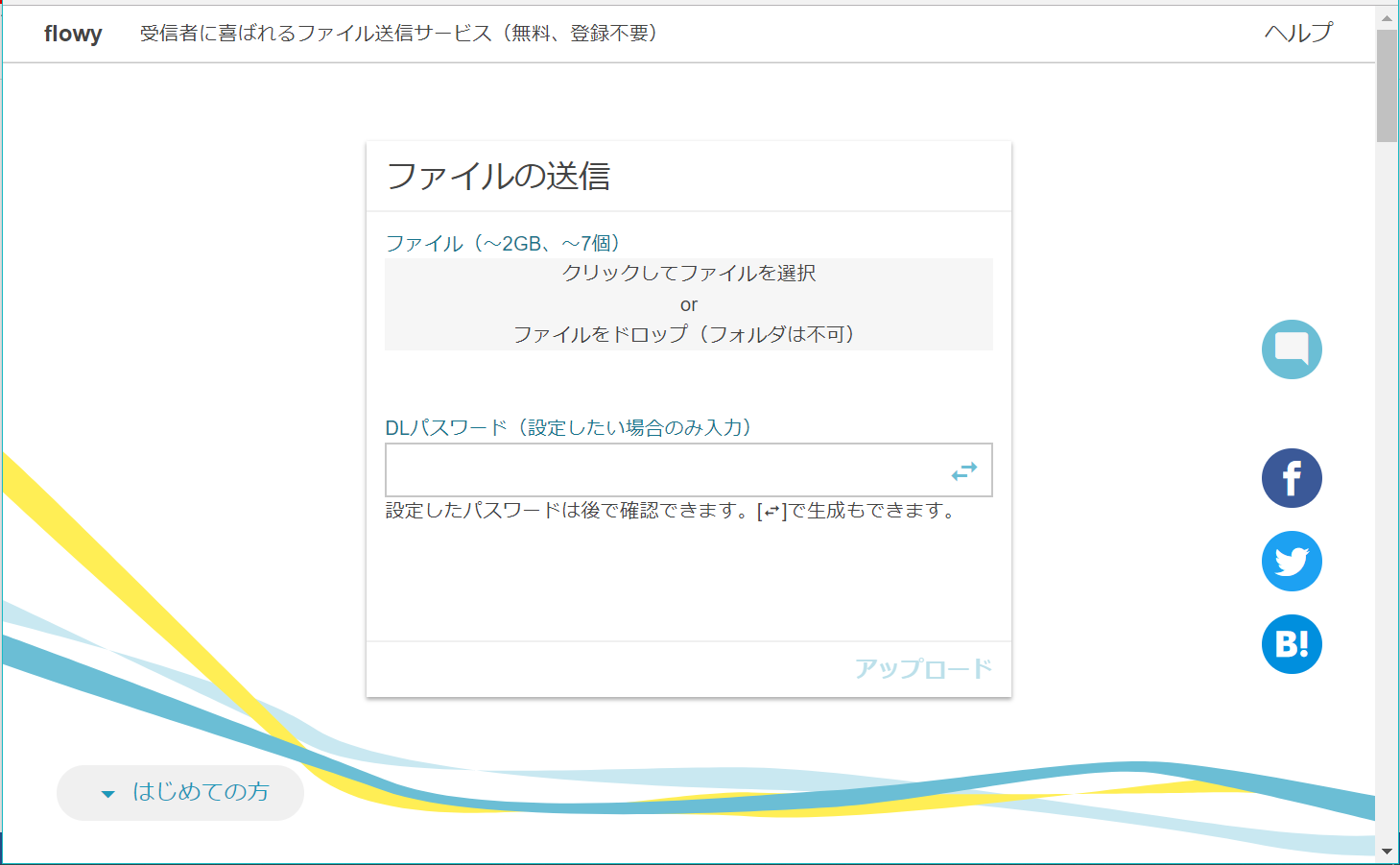Click the DLパスワード field label

tap(568, 427)
